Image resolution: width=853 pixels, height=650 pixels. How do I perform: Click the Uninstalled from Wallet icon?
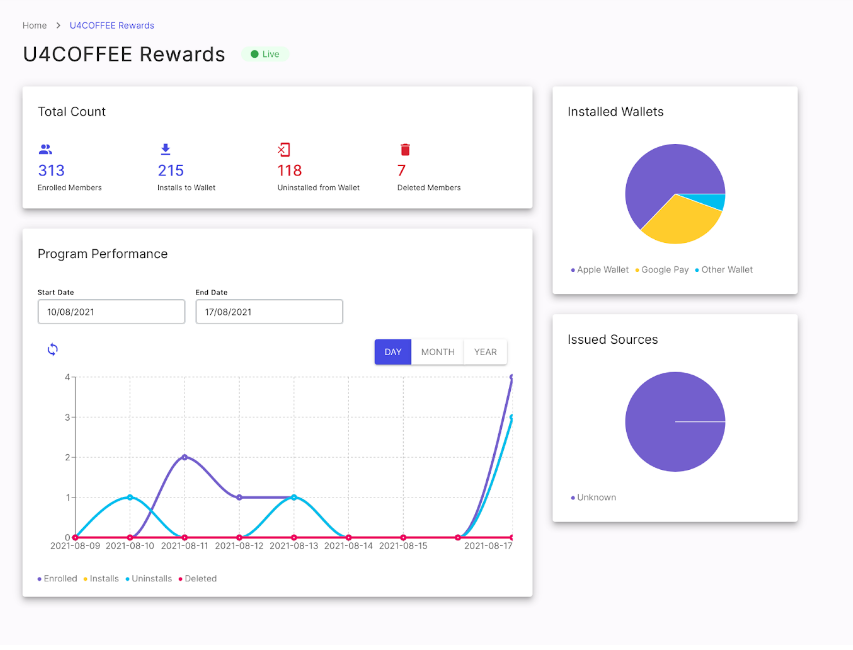[x=284, y=150]
